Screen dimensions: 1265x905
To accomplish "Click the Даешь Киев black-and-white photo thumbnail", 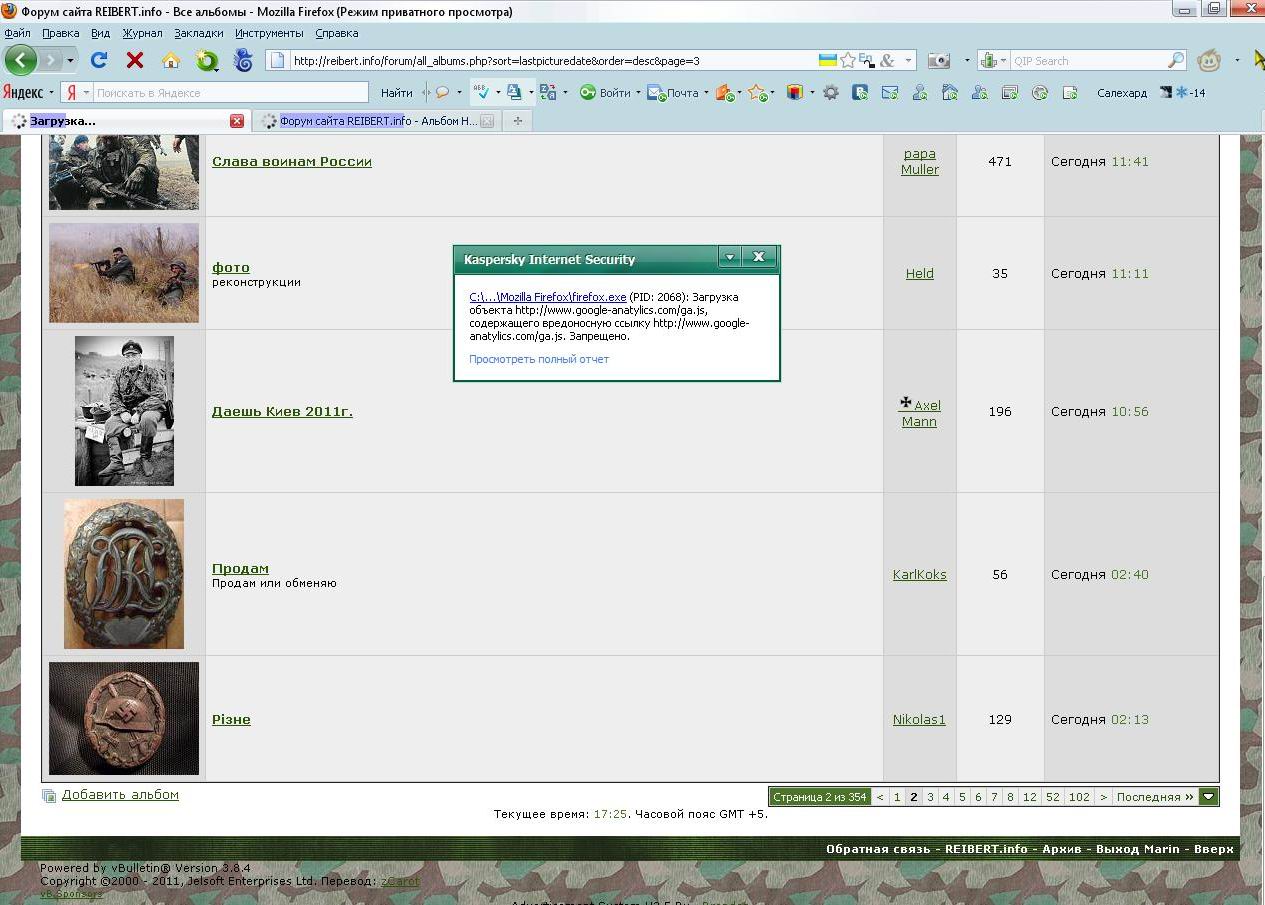I will 124,411.
